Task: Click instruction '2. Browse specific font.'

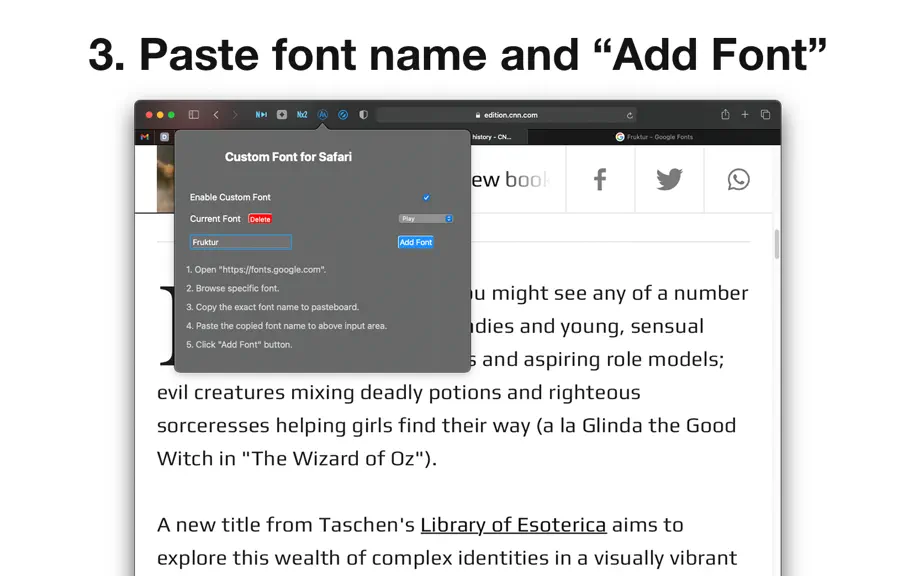Action: click(x=232, y=289)
